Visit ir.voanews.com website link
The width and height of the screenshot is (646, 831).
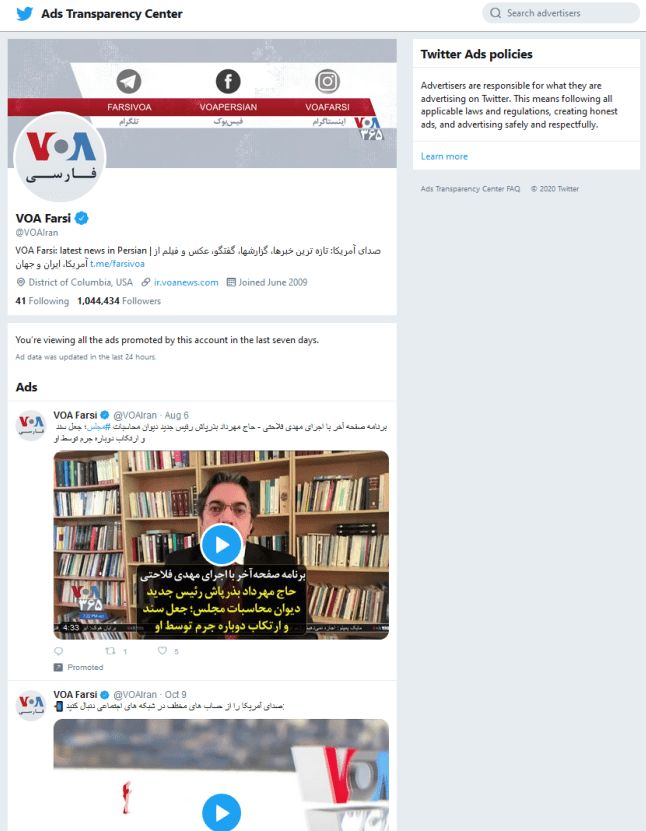[x=186, y=282]
